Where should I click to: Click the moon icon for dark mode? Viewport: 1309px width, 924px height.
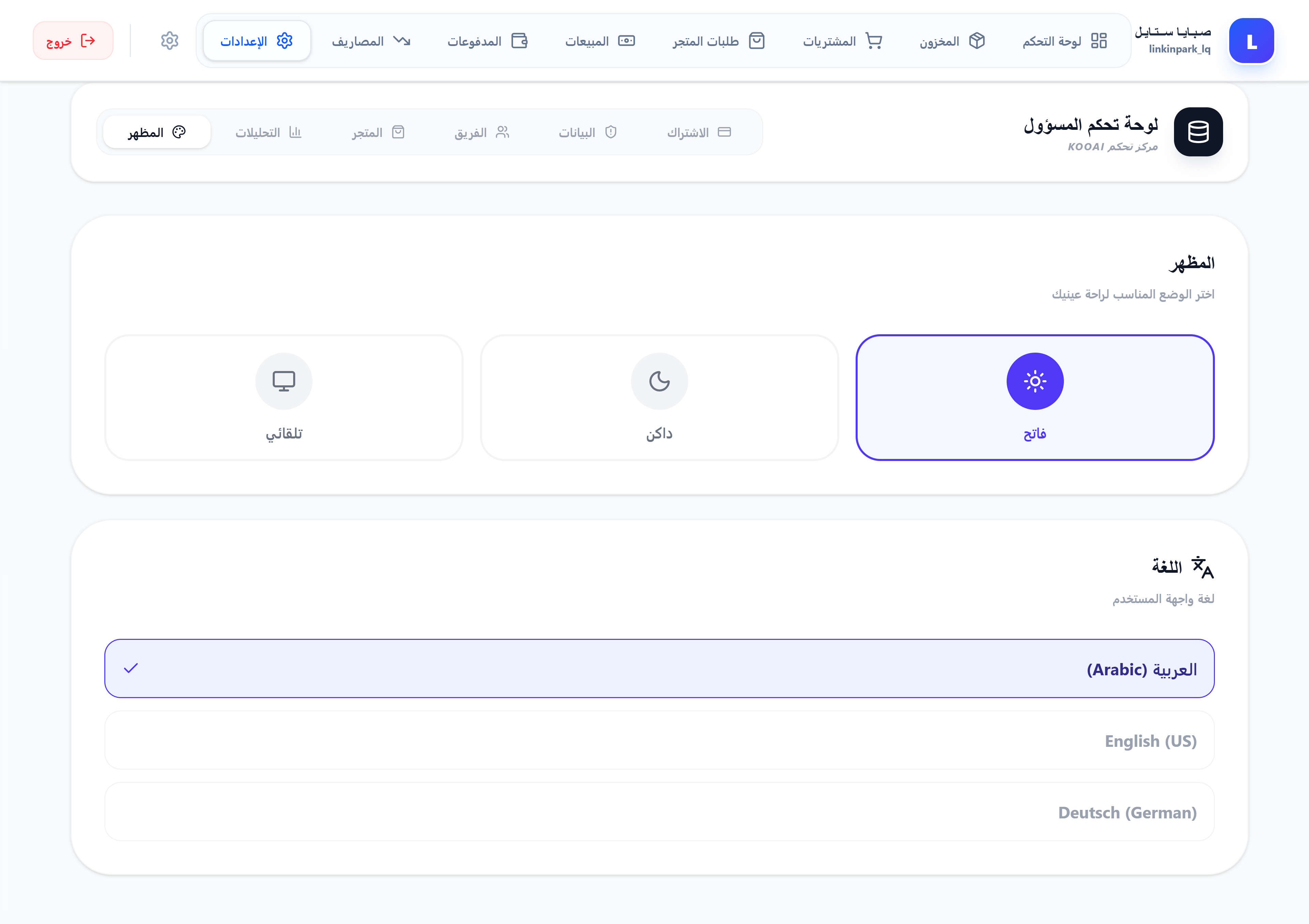pyautogui.click(x=660, y=381)
